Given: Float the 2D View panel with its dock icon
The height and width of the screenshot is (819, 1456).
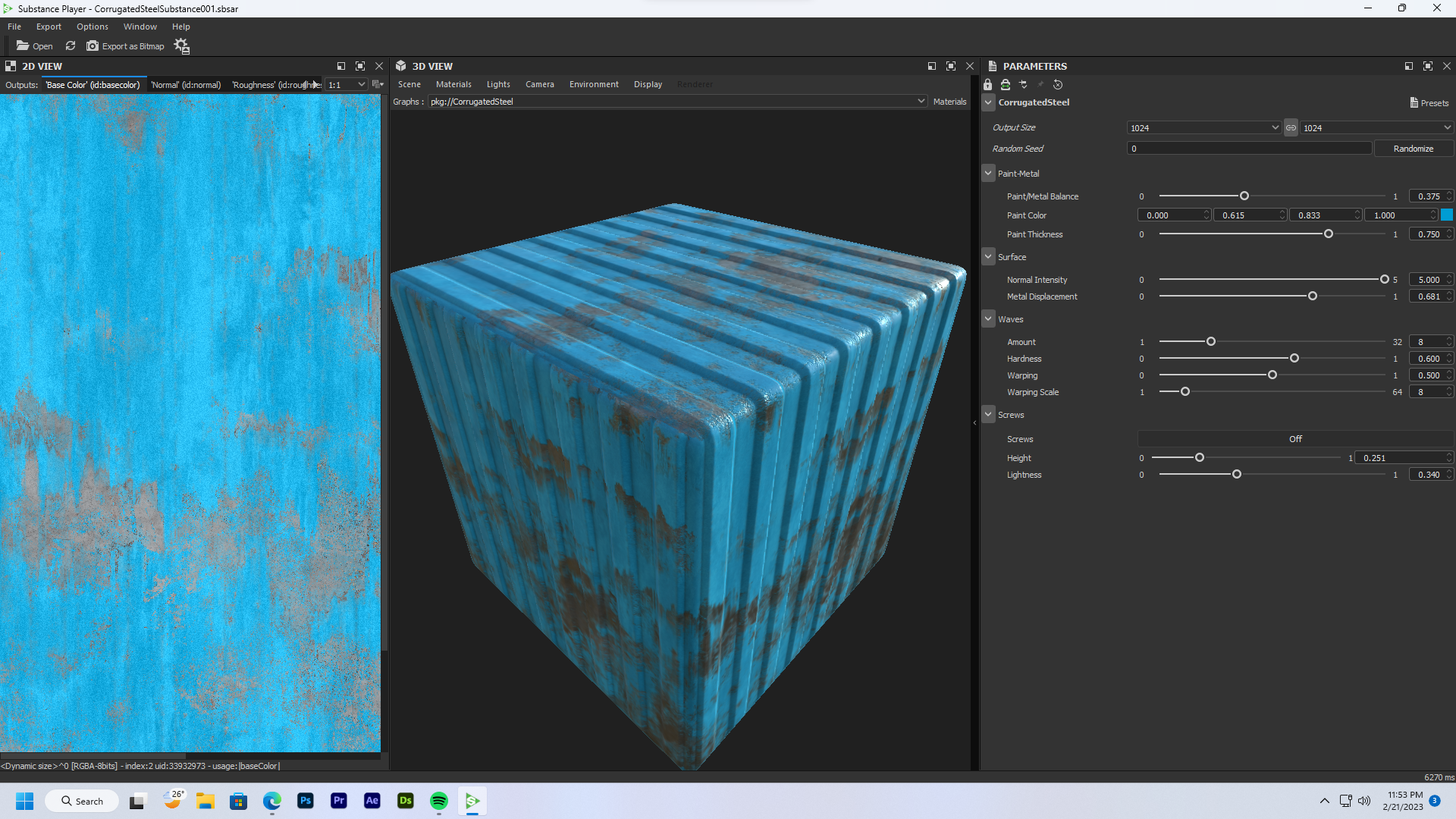Looking at the screenshot, I should coord(341,67).
